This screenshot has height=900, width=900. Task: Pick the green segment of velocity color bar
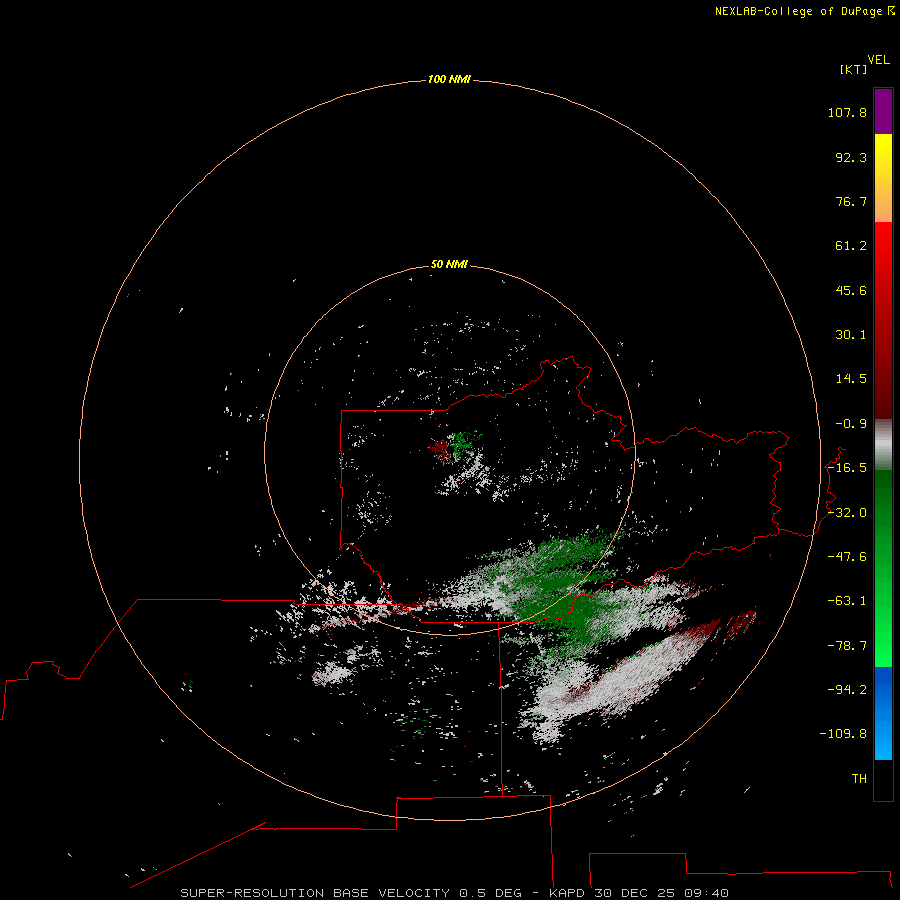point(883,568)
